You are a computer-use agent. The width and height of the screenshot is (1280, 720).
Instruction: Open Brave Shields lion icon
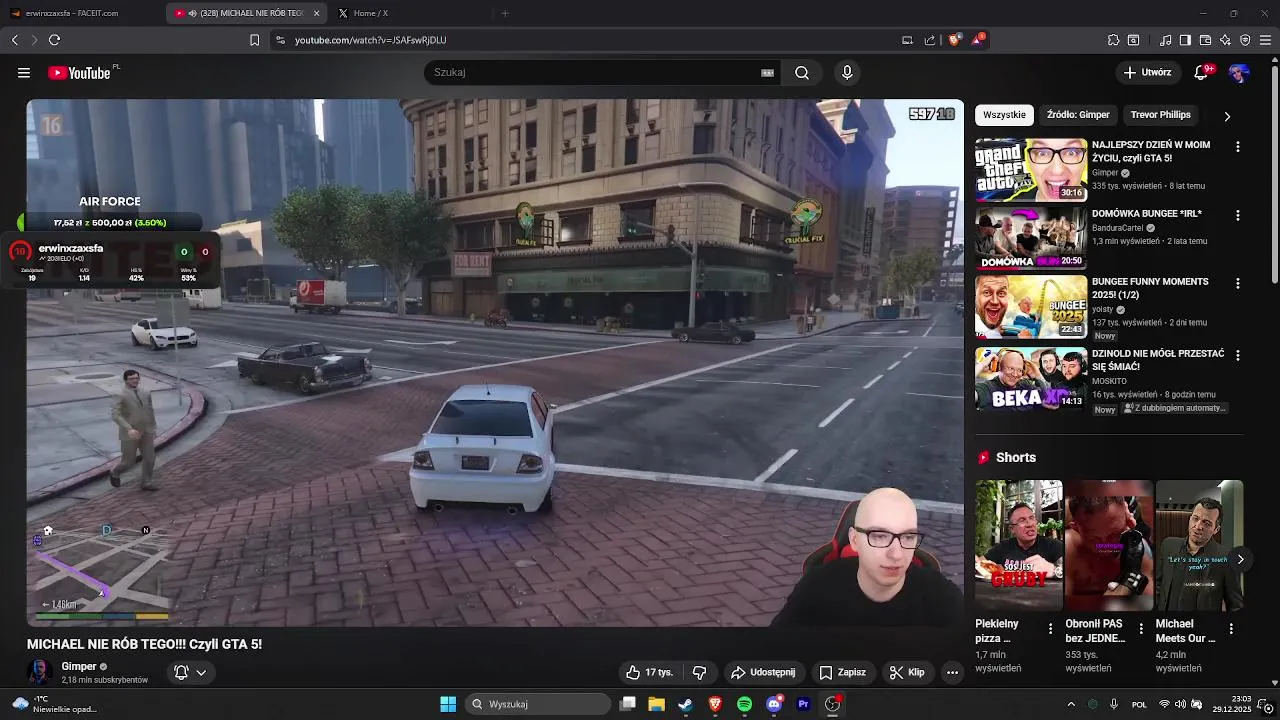pyautogui.click(x=955, y=40)
